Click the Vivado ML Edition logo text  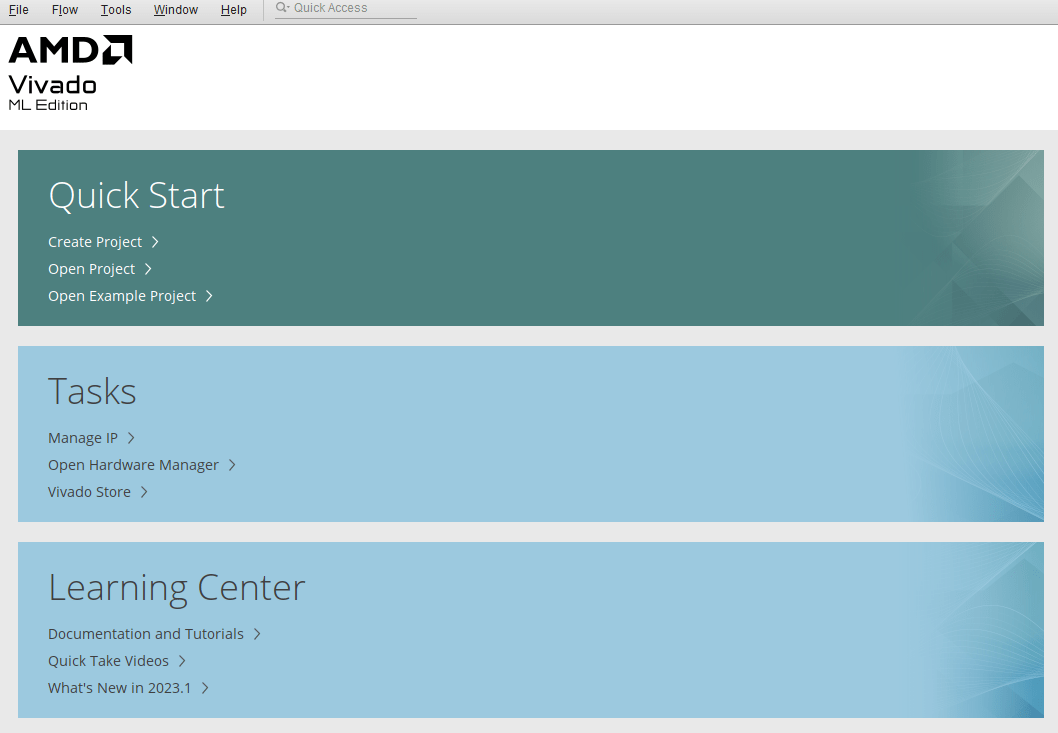point(50,90)
